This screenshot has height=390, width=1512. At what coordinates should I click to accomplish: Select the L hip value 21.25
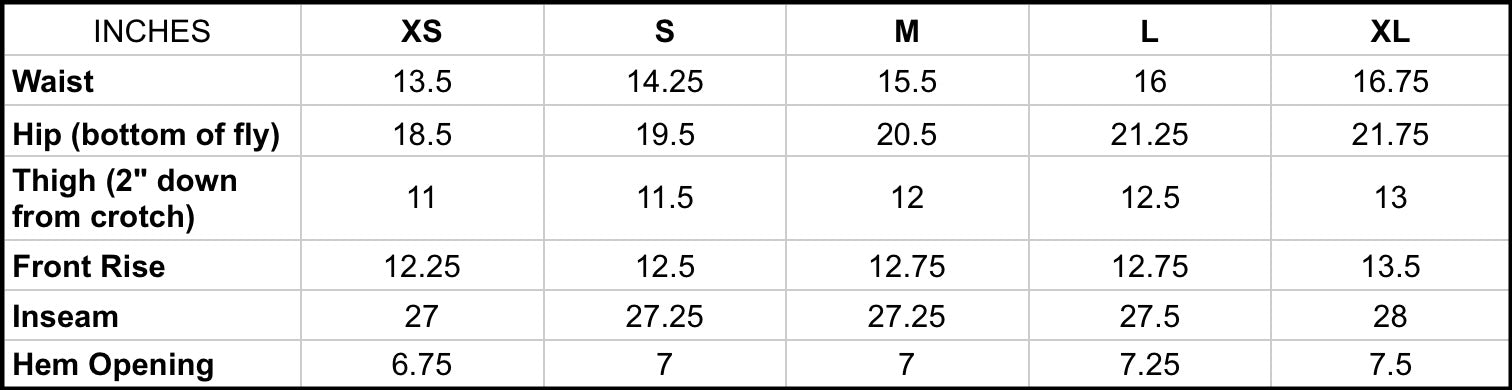pos(1150,135)
